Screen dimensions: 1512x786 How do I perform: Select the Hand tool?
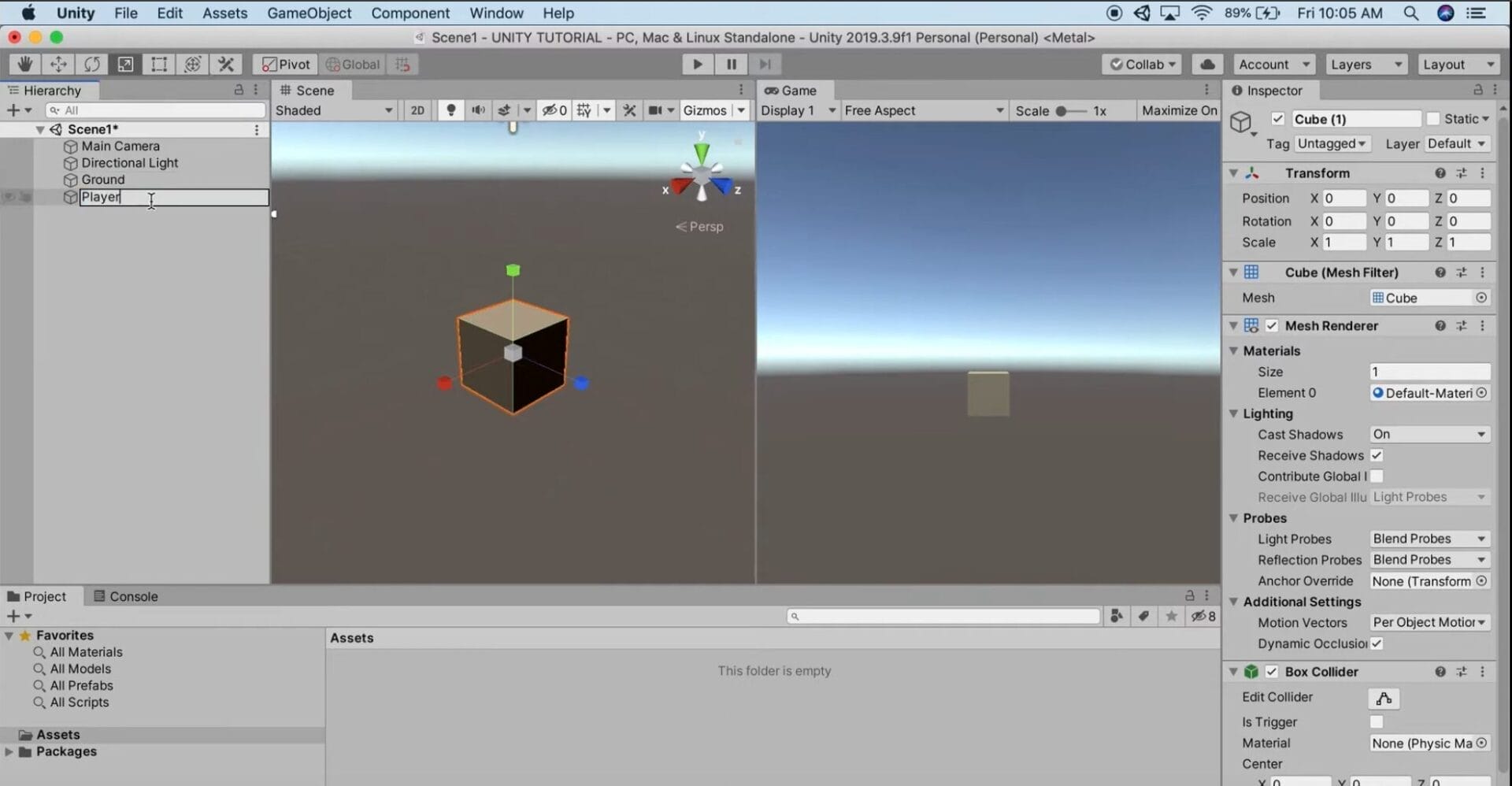(x=25, y=65)
